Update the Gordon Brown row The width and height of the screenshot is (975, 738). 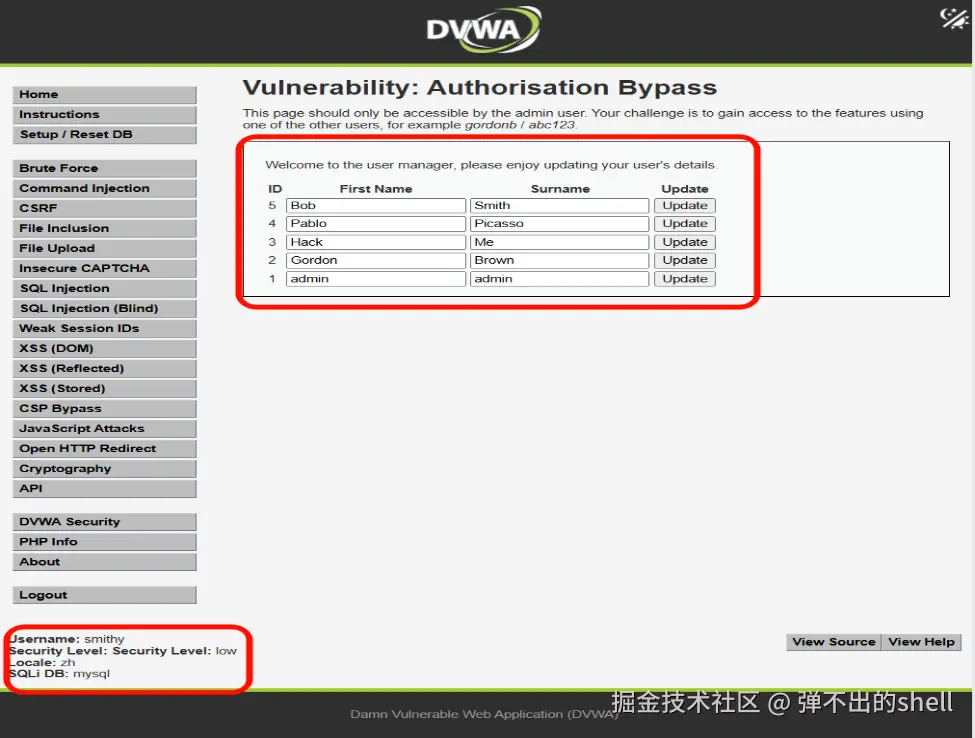click(685, 261)
